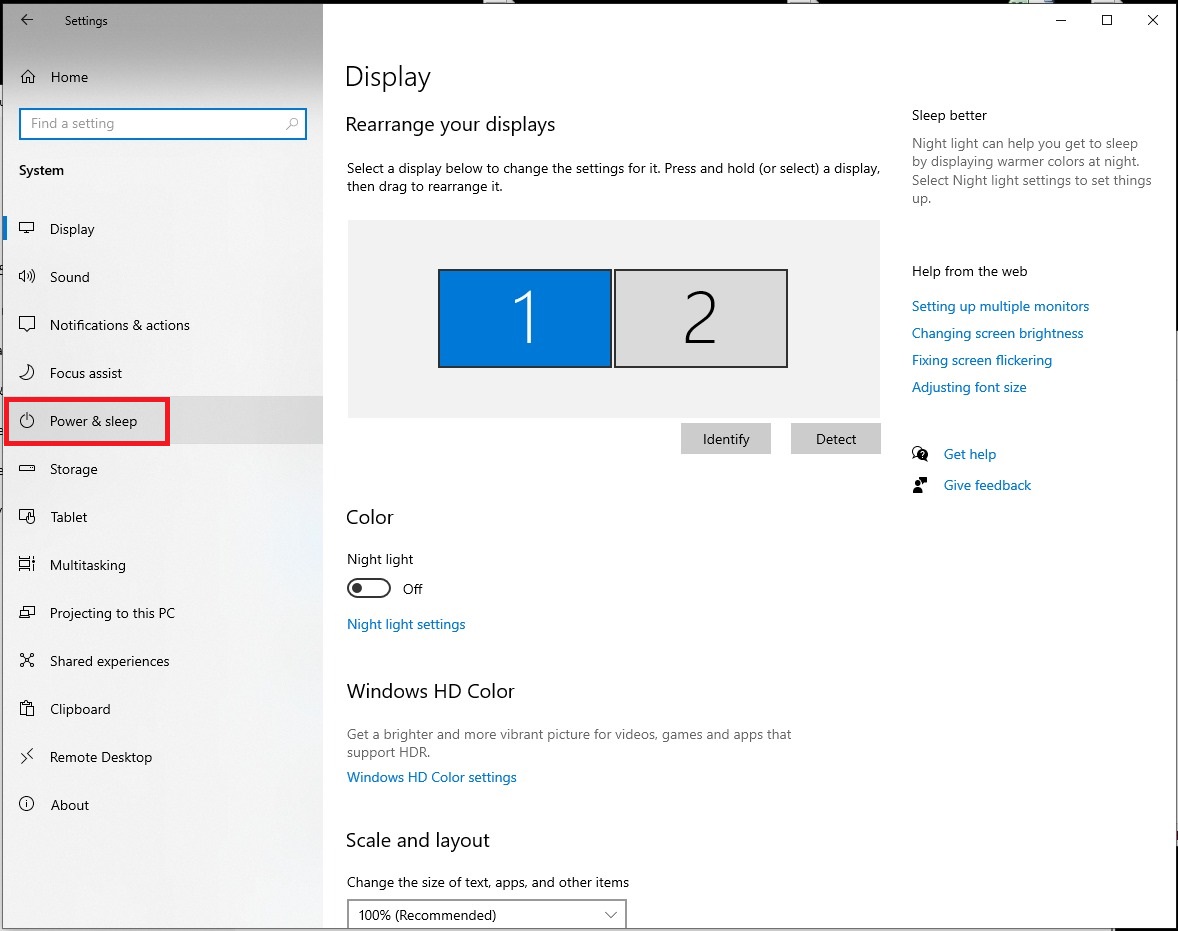
Task: Click the back arrow in Settings
Action: [27, 20]
